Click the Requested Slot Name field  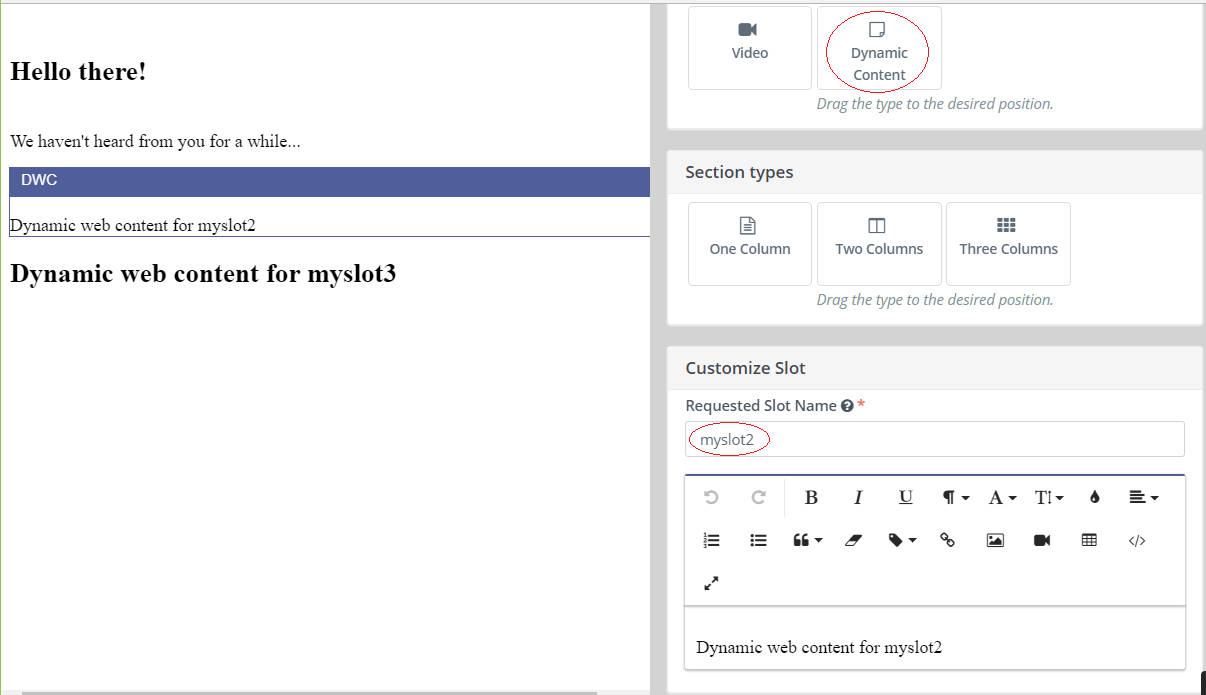935,439
